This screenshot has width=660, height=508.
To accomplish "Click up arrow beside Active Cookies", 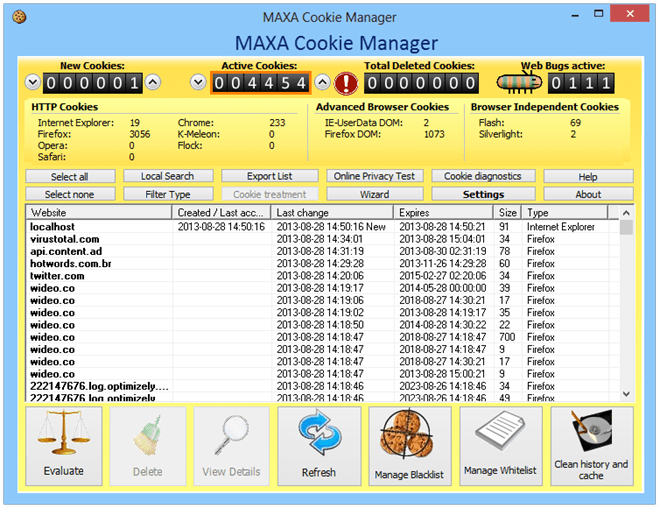I will (322, 82).
